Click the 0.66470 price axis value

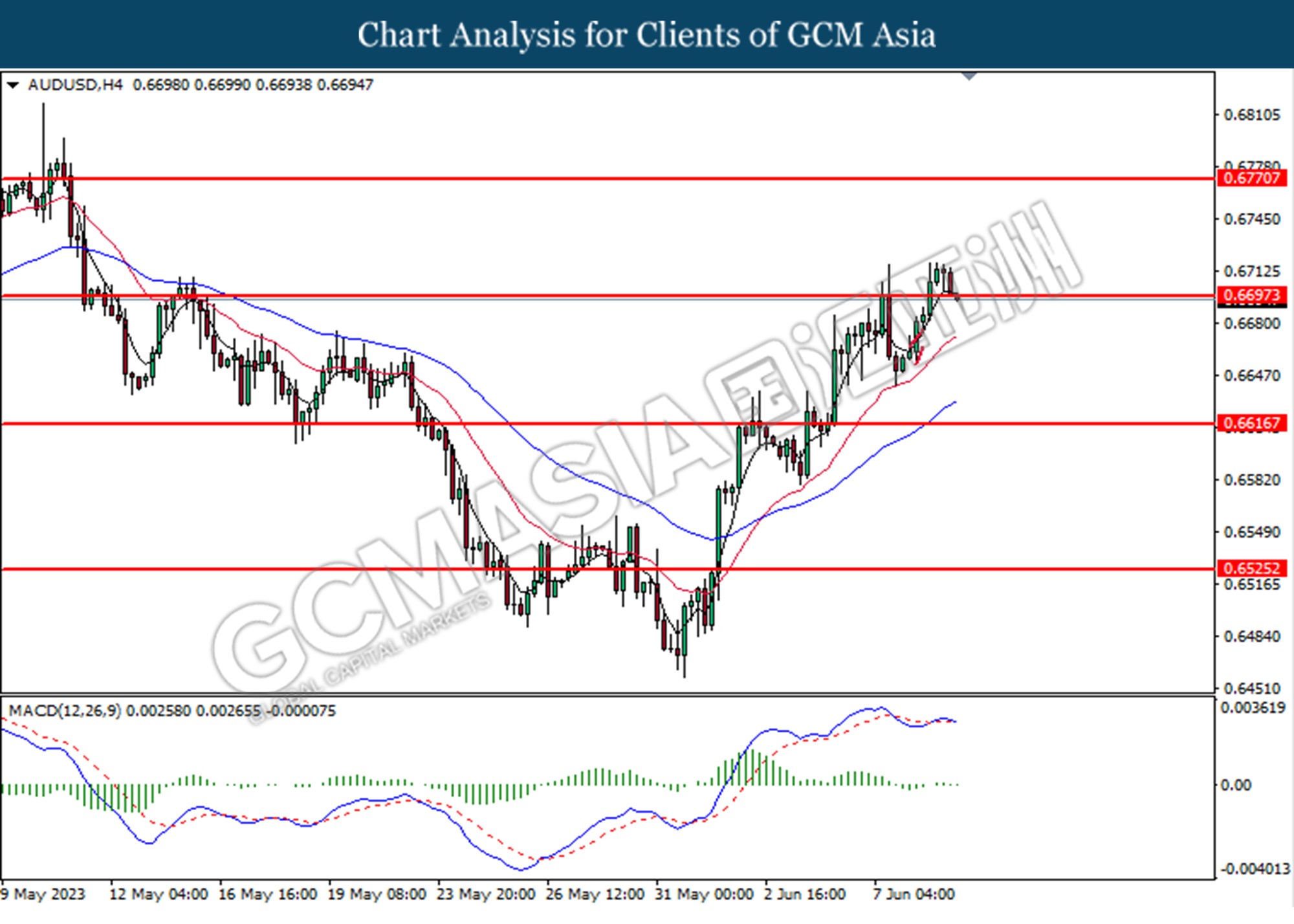[x=1252, y=375]
